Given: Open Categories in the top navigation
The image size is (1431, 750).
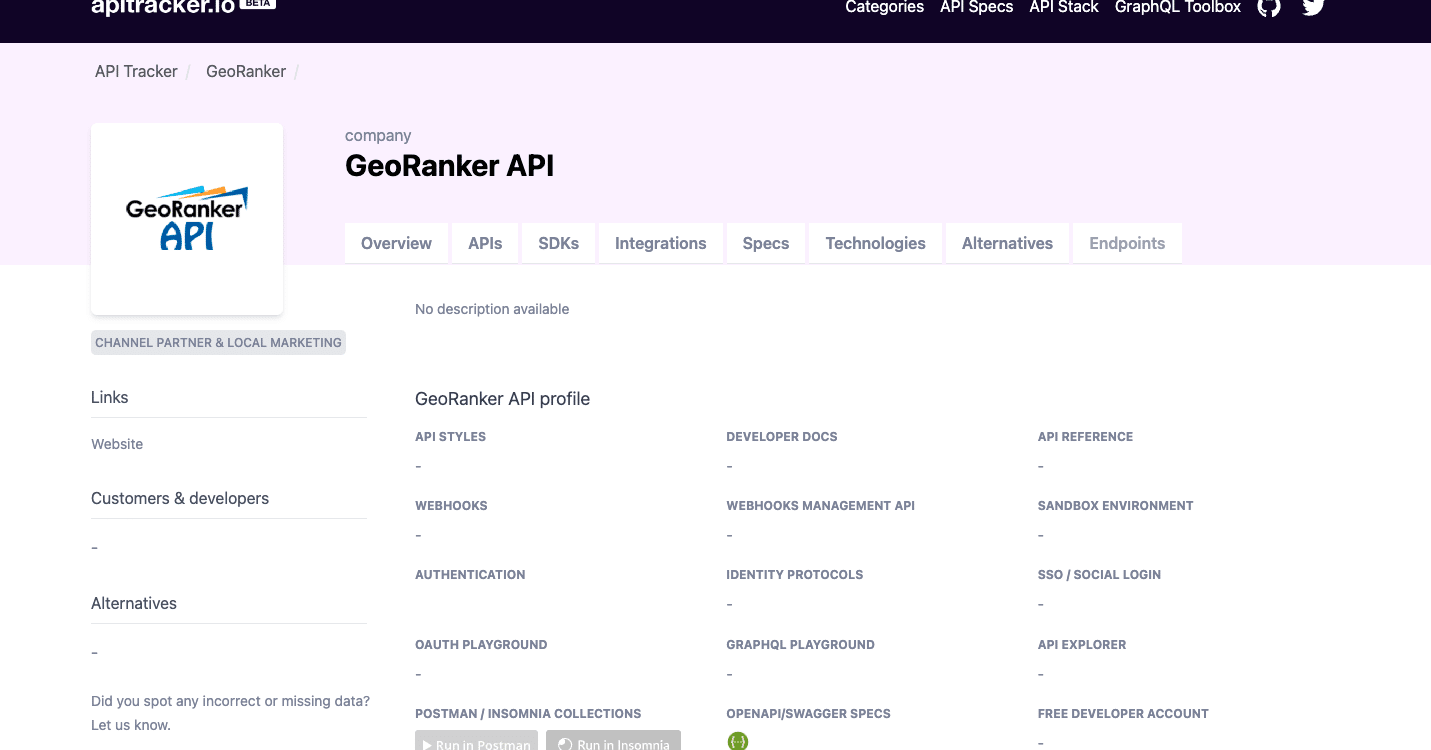Looking at the screenshot, I should (884, 7).
